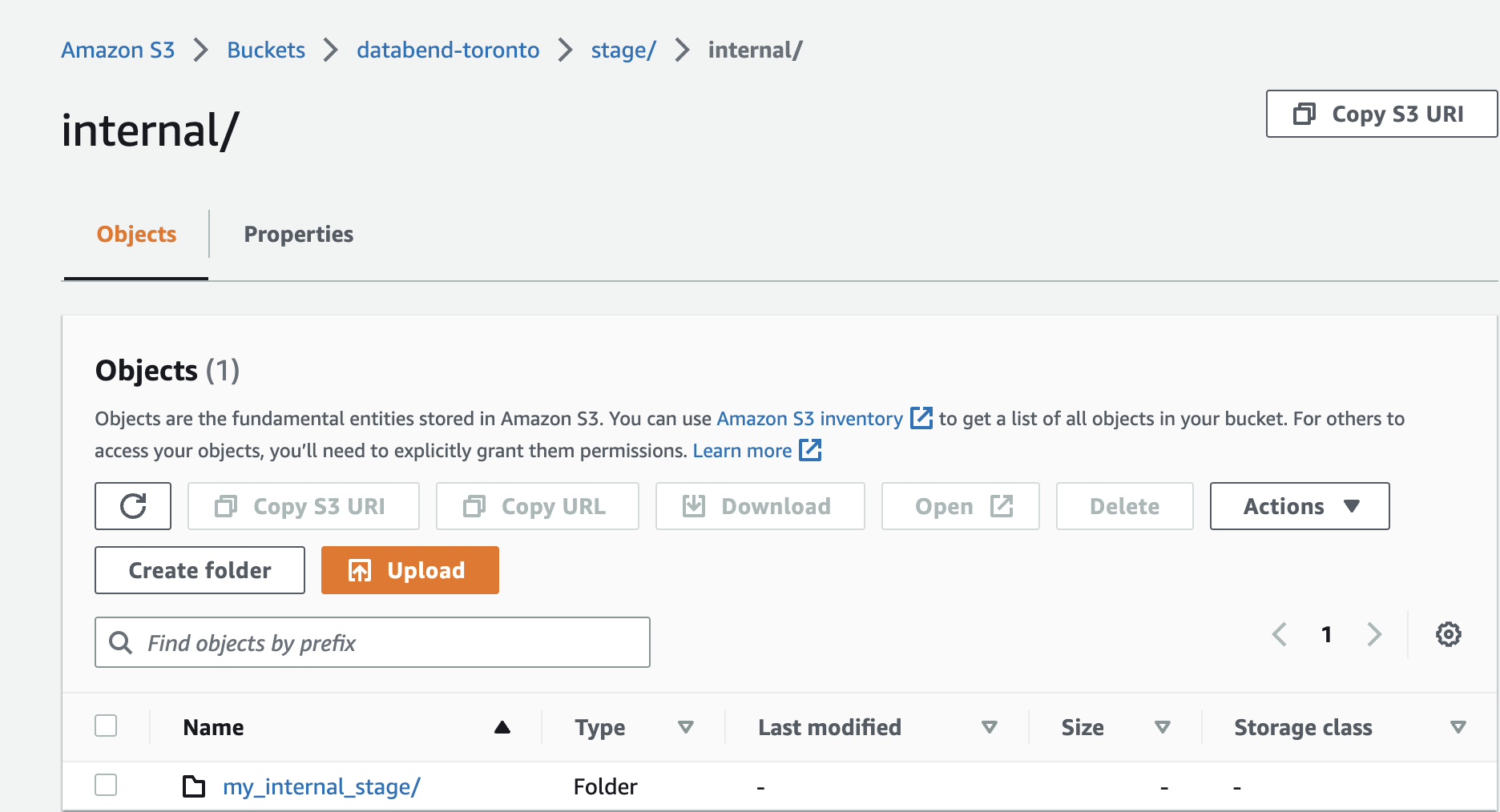Click the my_internal_stage folder icon
1500x812 pixels.
(194, 786)
